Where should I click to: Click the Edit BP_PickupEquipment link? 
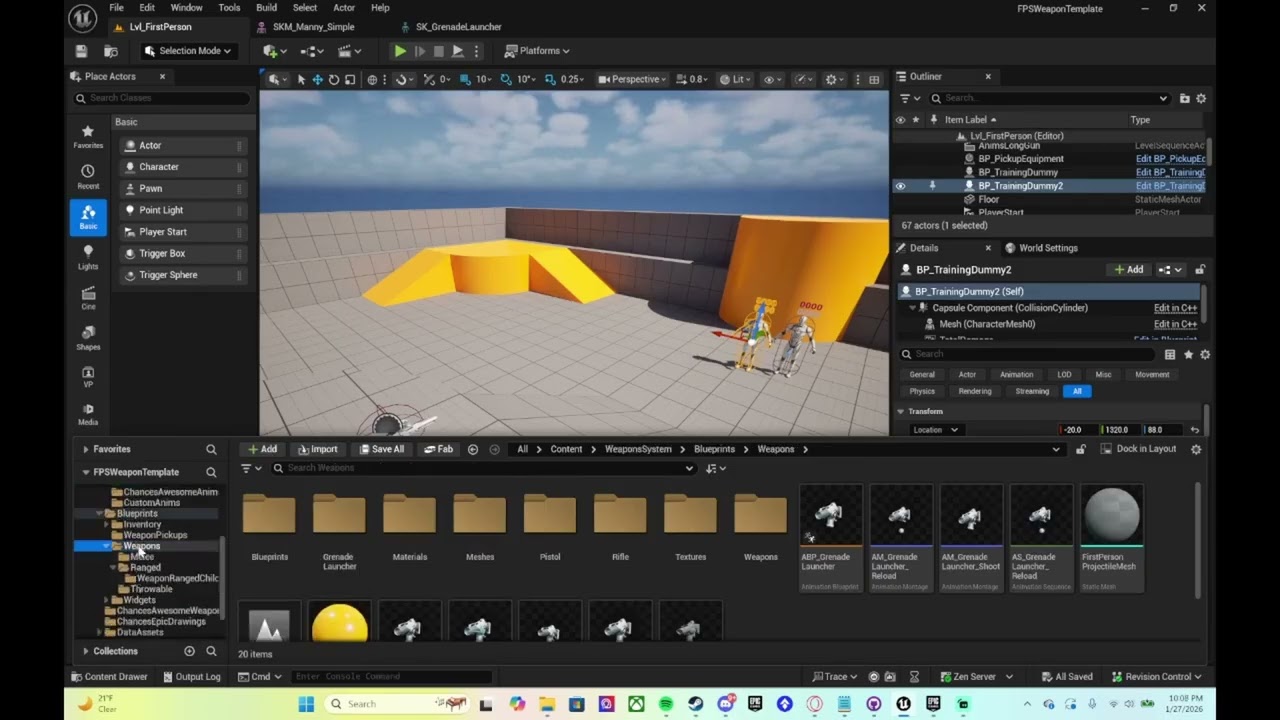(1170, 159)
